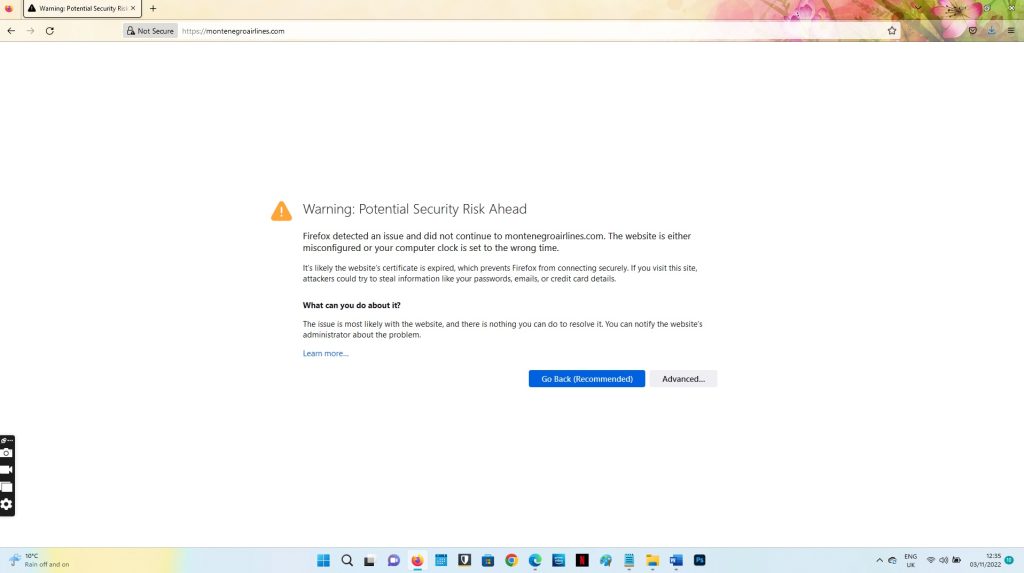Open a new tab
Screen dimensions: 1024x573
[x=153, y=8]
